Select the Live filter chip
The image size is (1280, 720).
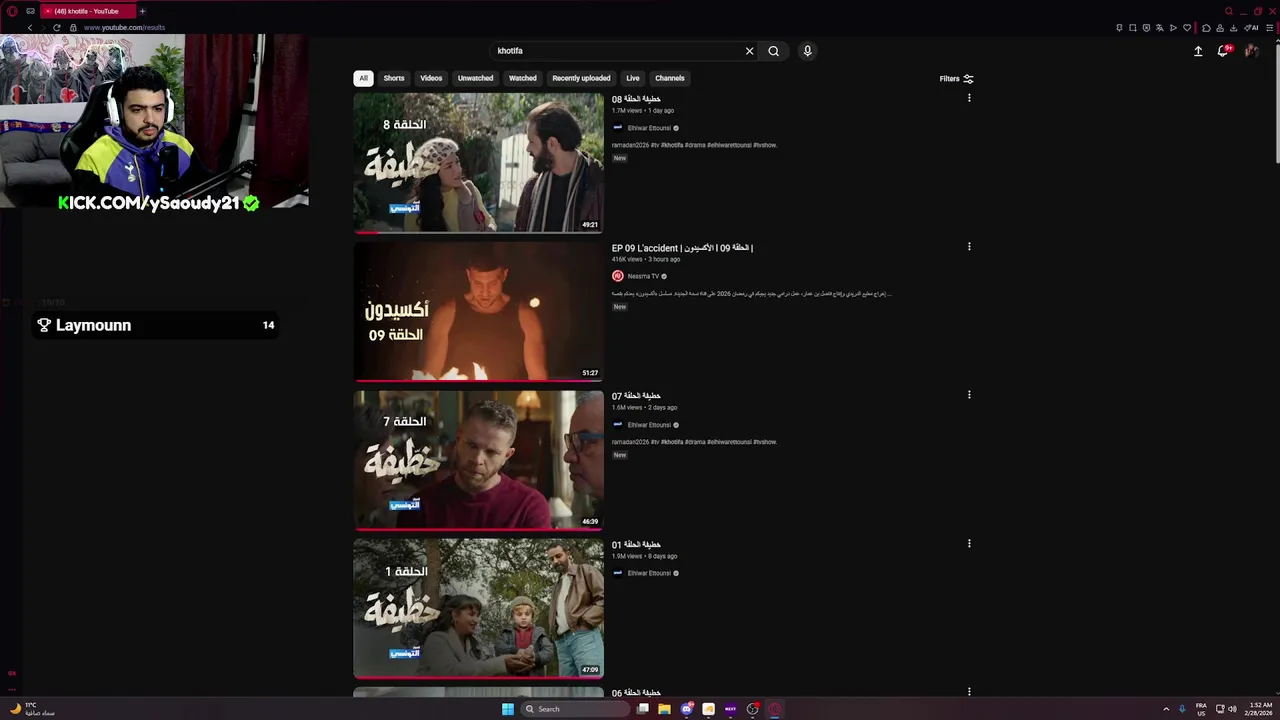click(633, 78)
